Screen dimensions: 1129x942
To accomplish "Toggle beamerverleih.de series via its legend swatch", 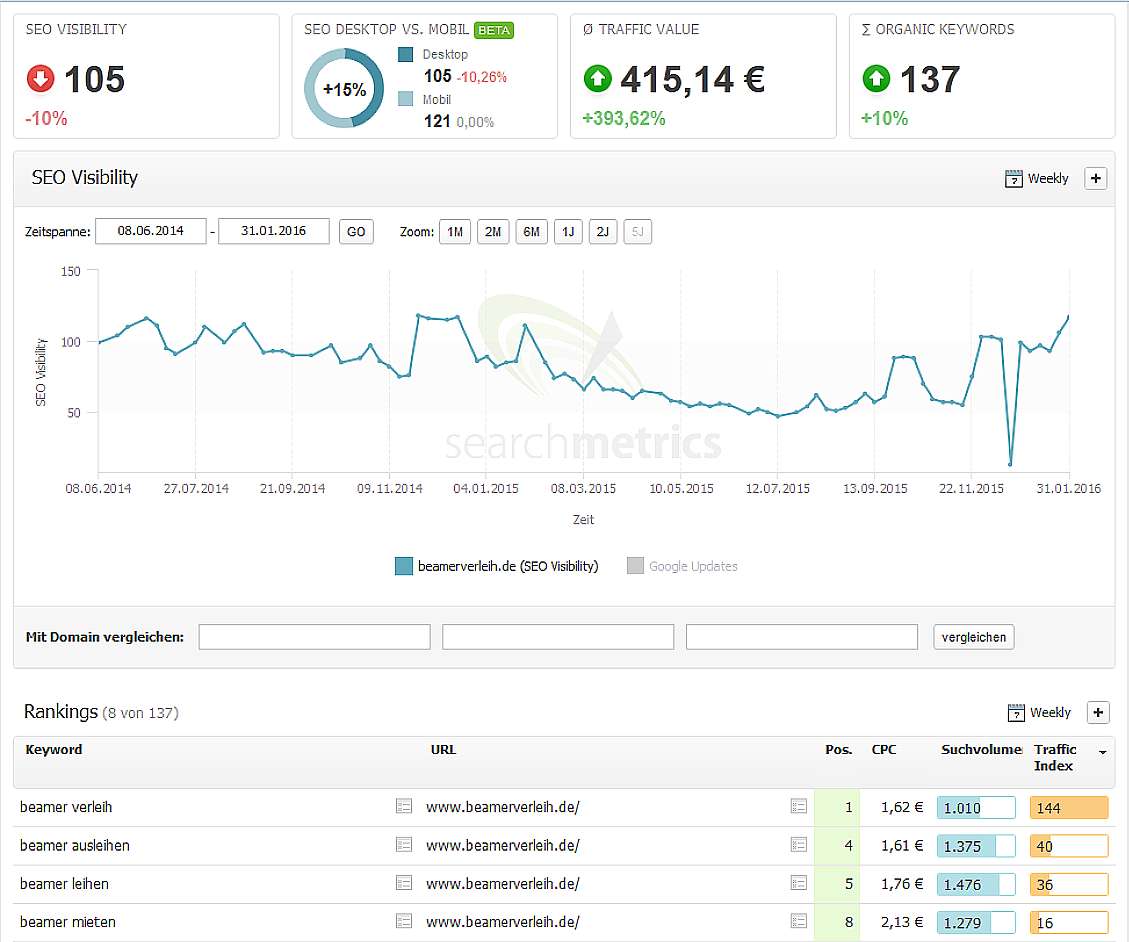I will (404, 566).
